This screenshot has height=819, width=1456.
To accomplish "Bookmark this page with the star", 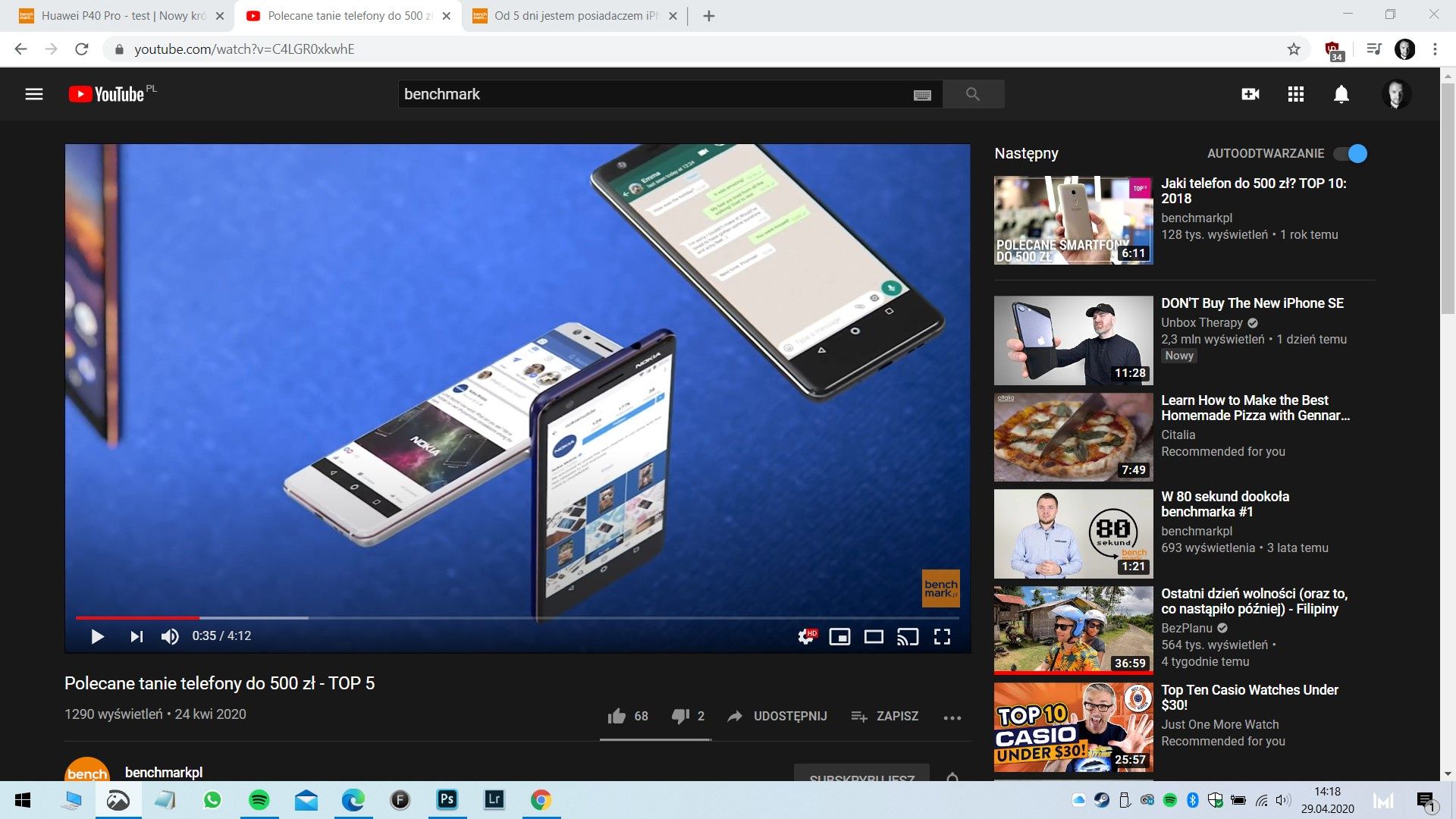I will 1294,49.
